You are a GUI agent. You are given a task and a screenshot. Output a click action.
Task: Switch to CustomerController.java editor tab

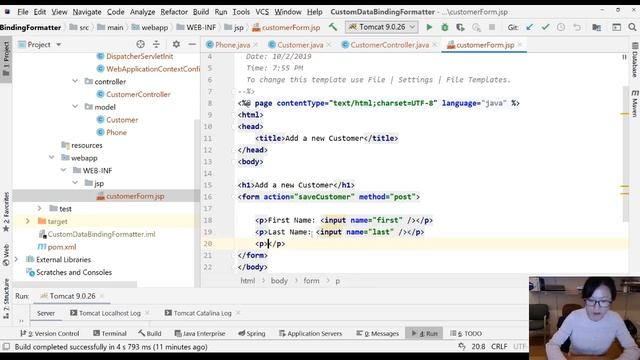point(389,45)
